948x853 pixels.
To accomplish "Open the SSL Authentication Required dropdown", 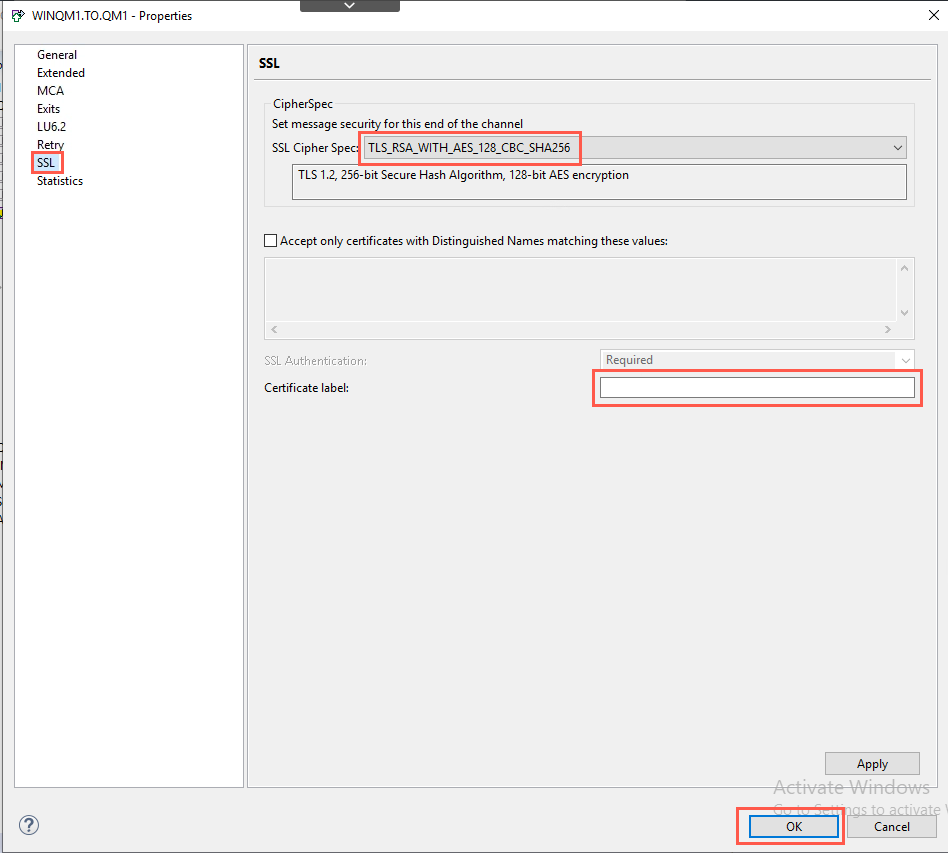I will click(x=757, y=360).
